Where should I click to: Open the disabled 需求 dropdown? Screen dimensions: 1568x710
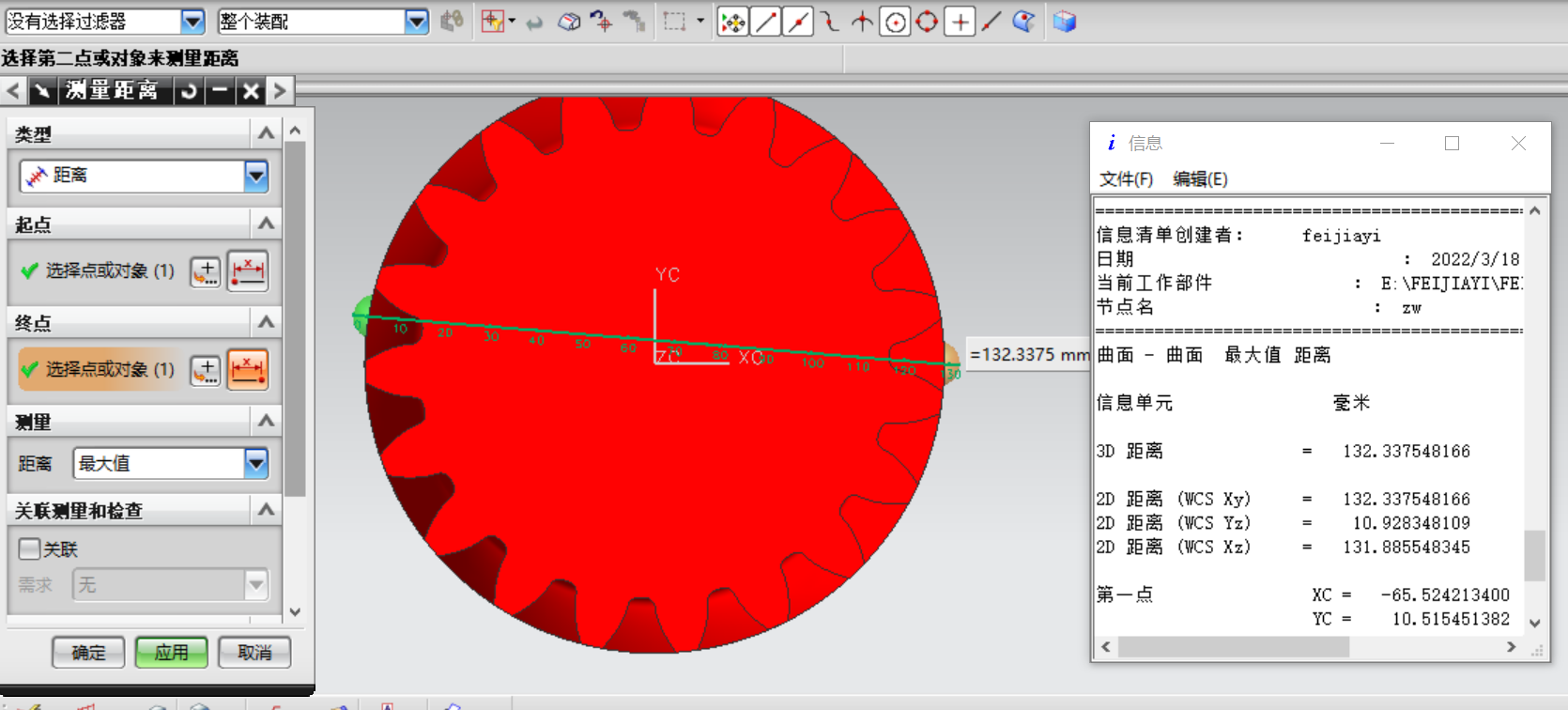pyautogui.click(x=255, y=584)
